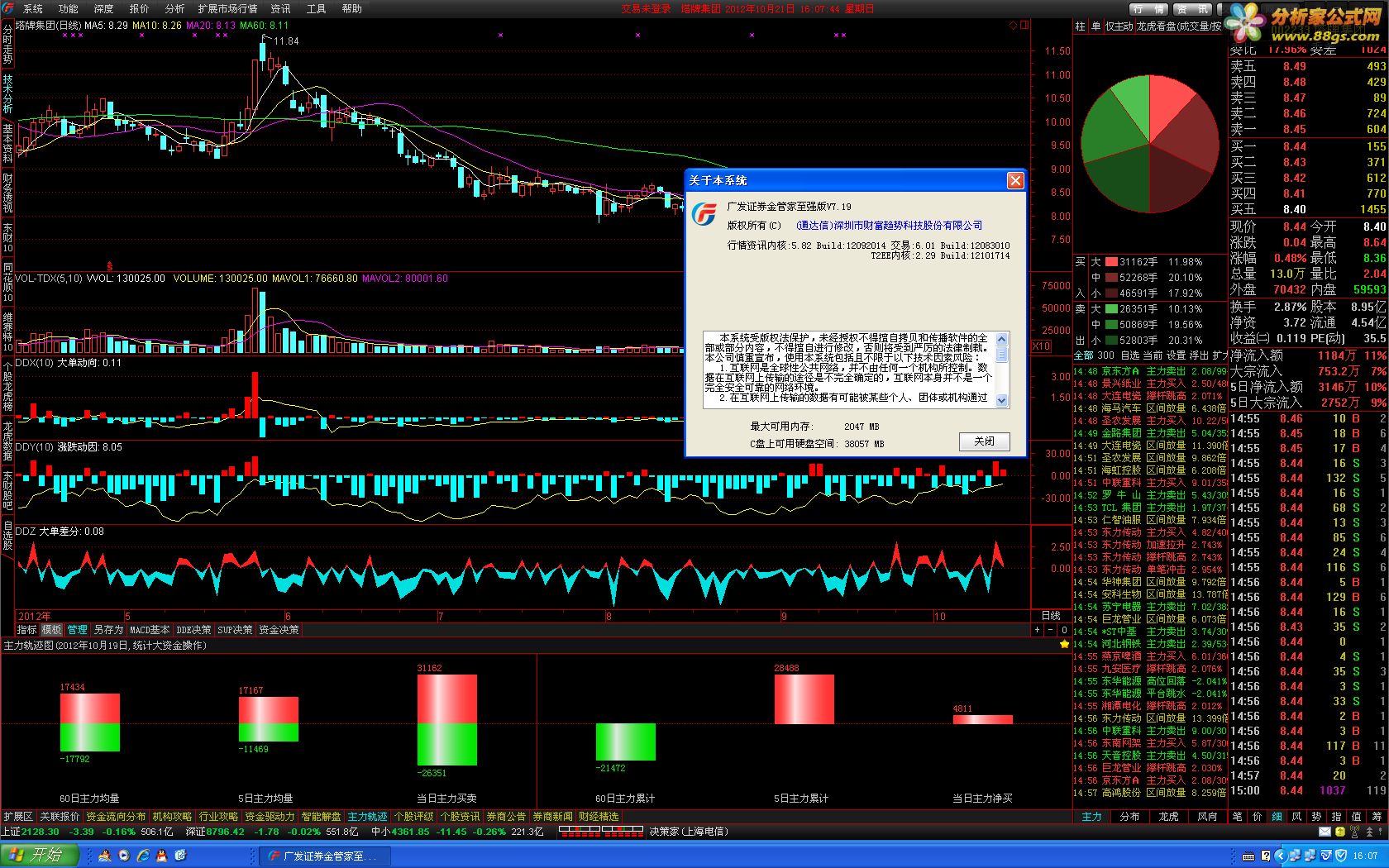
Task: Open the 通达信 company copyright link
Action: pyautogui.click(x=889, y=225)
